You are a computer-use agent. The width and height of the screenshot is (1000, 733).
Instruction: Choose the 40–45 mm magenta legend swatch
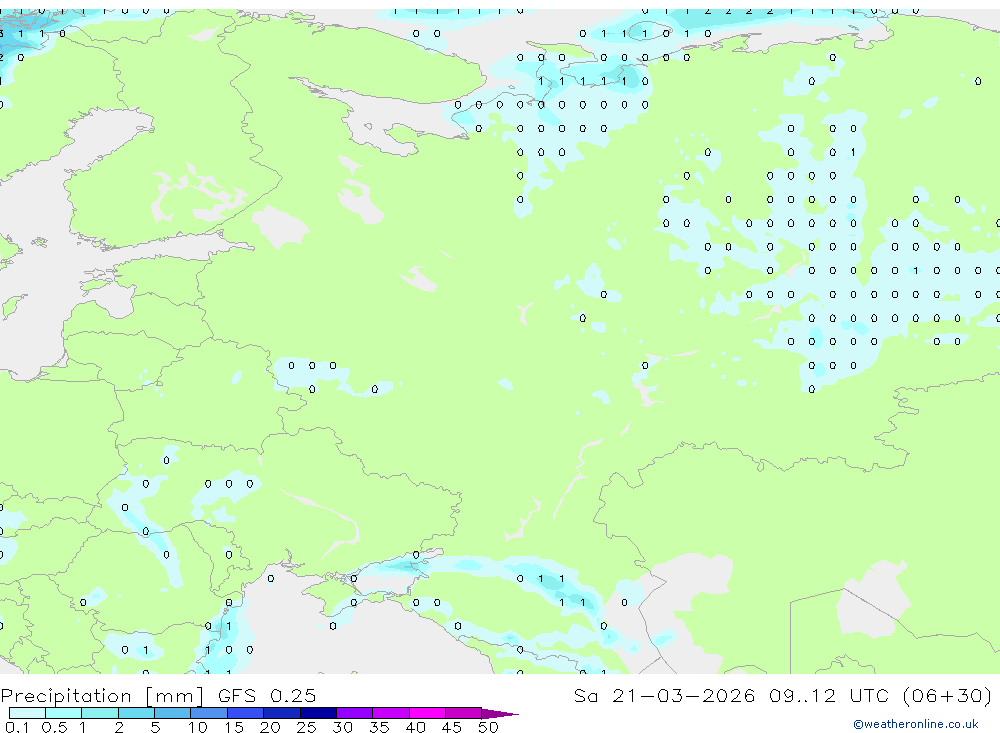(427, 713)
